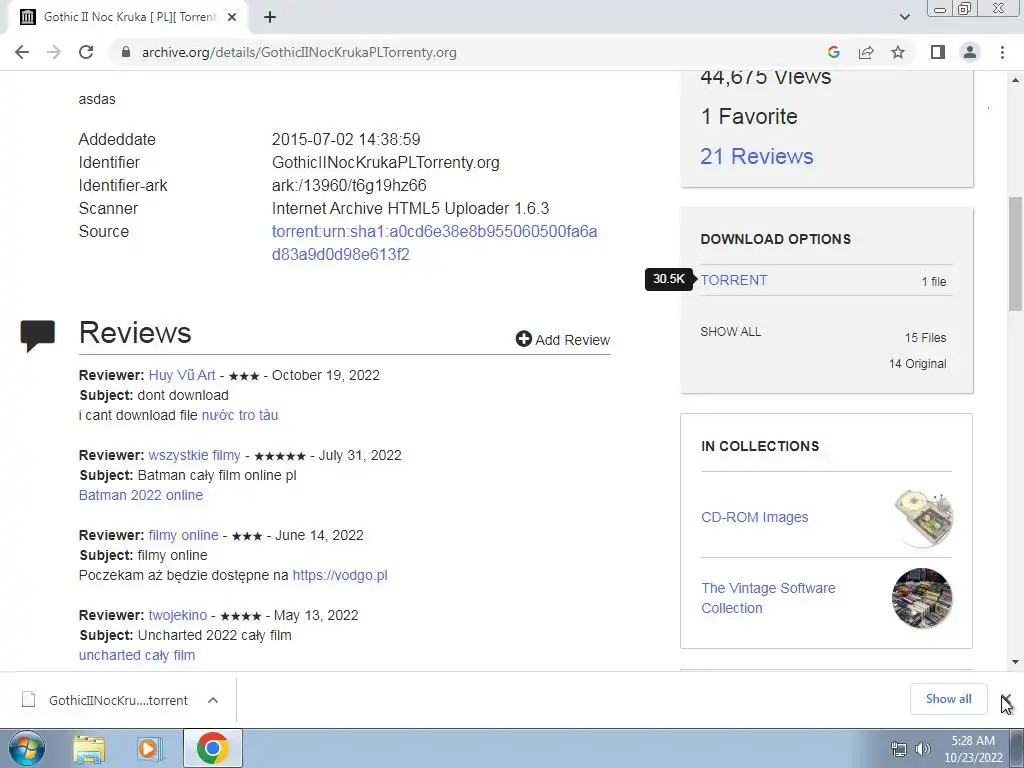Open volume speaker tray icon
Viewport: 1024px width, 768px height.
click(923, 749)
